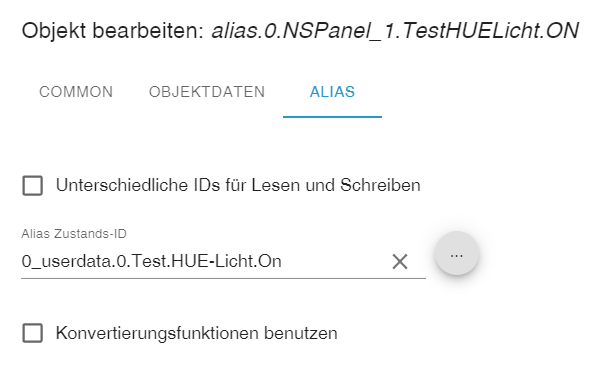Screen dimensions: 599x390
Task: Click the 'Unterschiedliche IDs für Lesen und Schreiben' label text
Action: 238,185
